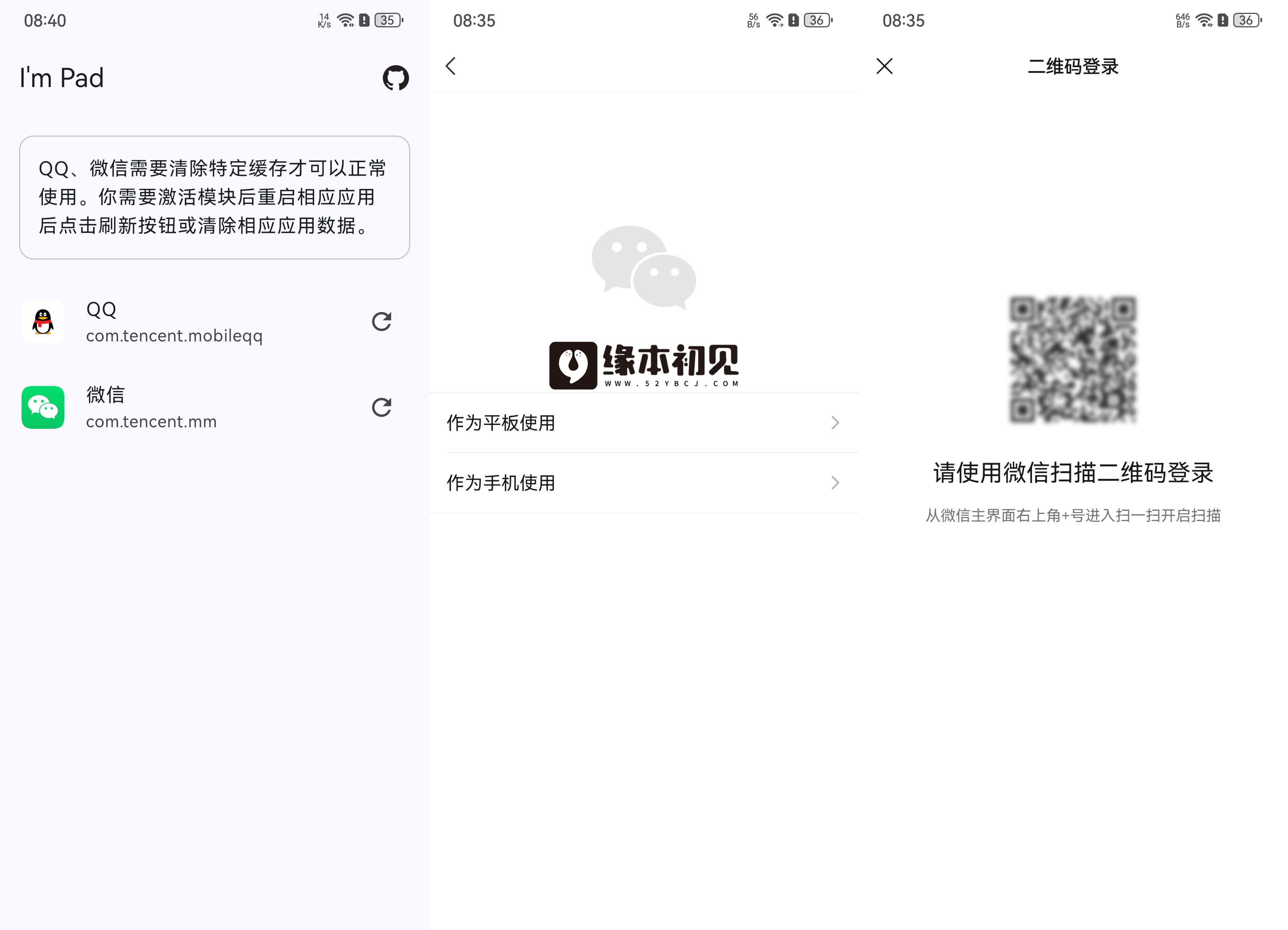Tap the green WeChat app icon
Screen dimensions: 1288x930
(x=43, y=407)
